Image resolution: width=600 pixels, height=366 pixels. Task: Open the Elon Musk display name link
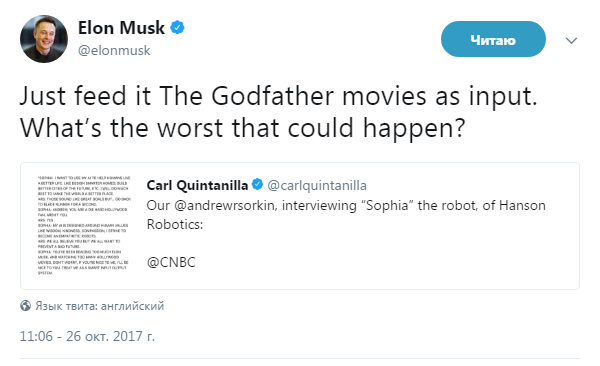121,28
